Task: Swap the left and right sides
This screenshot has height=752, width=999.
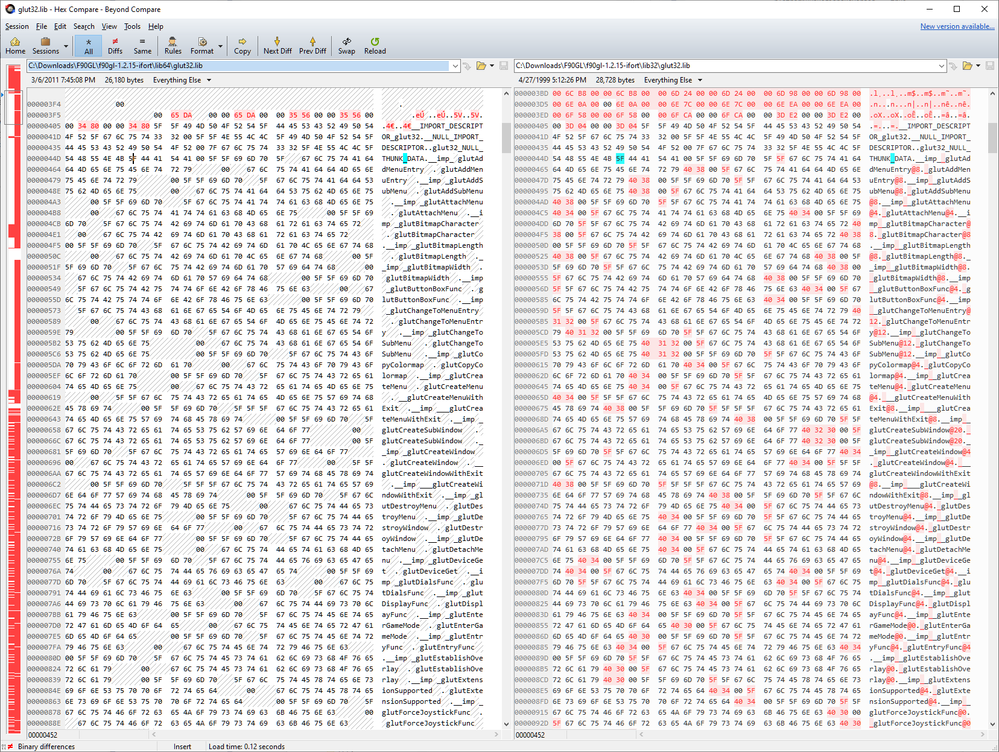Action: 346,45
